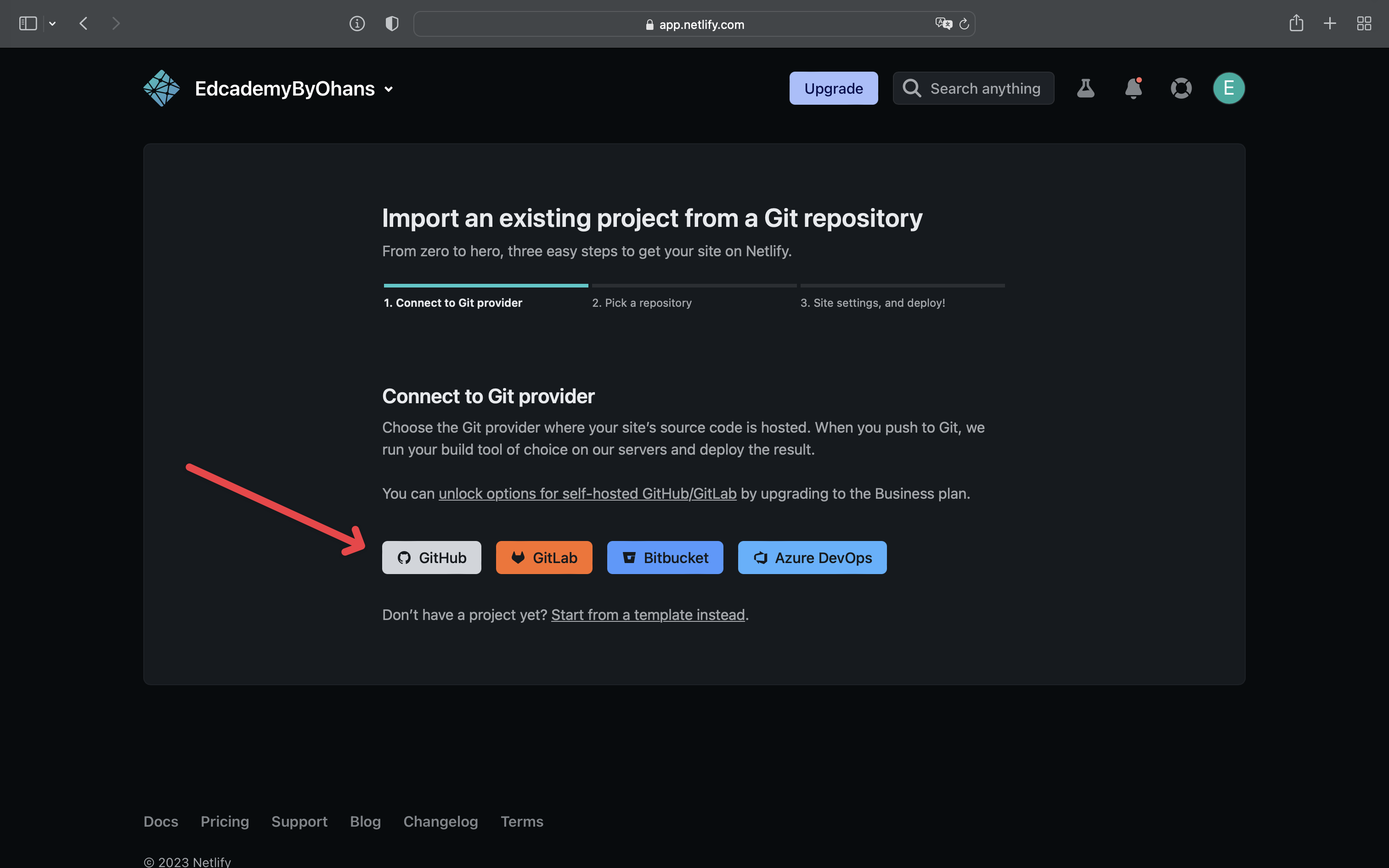Visit the Pricing footer link
1389x868 pixels.
(225, 821)
